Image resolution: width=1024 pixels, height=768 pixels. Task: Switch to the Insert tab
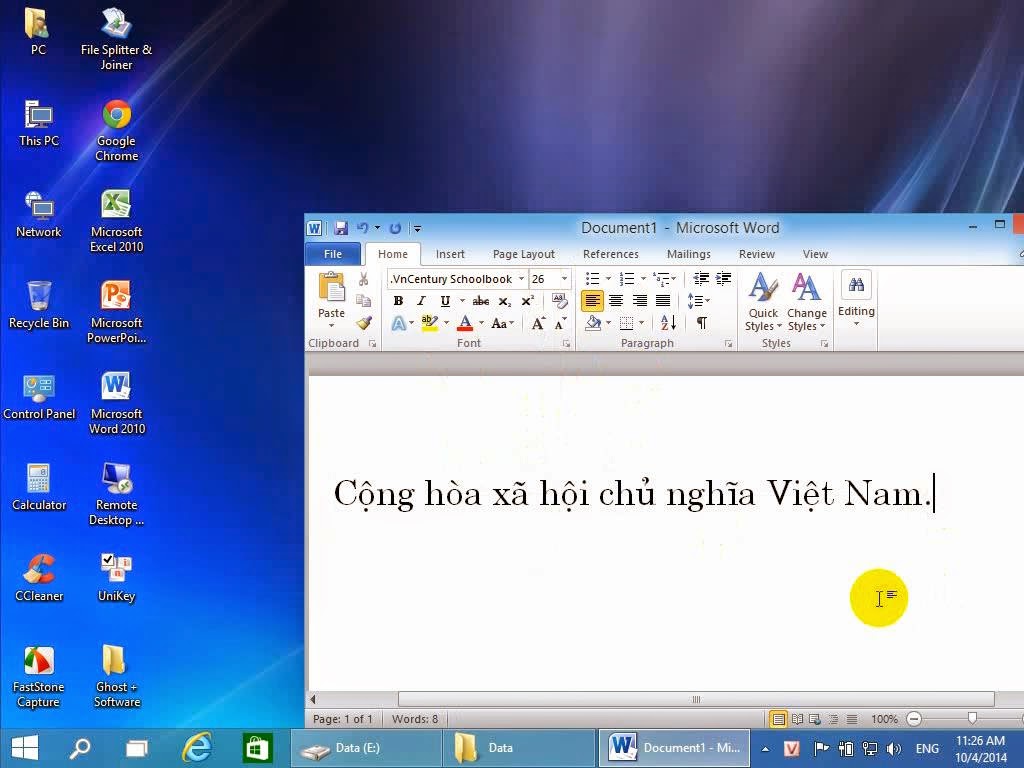(x=450, y=254)
